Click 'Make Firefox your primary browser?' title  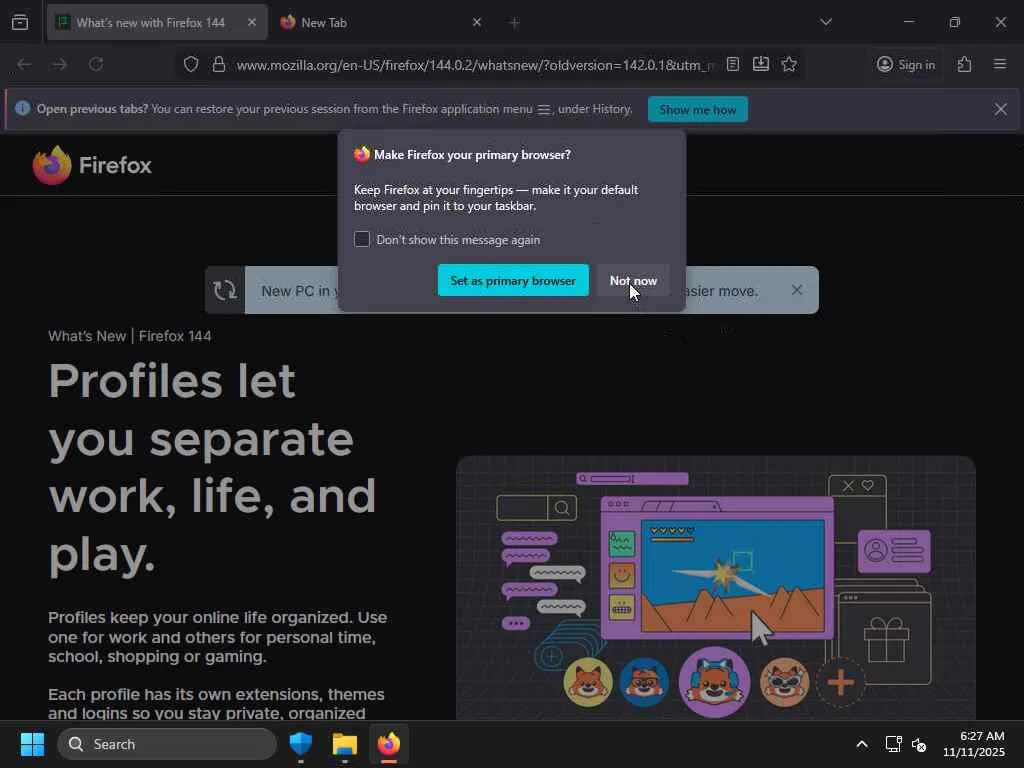[472, 155]
